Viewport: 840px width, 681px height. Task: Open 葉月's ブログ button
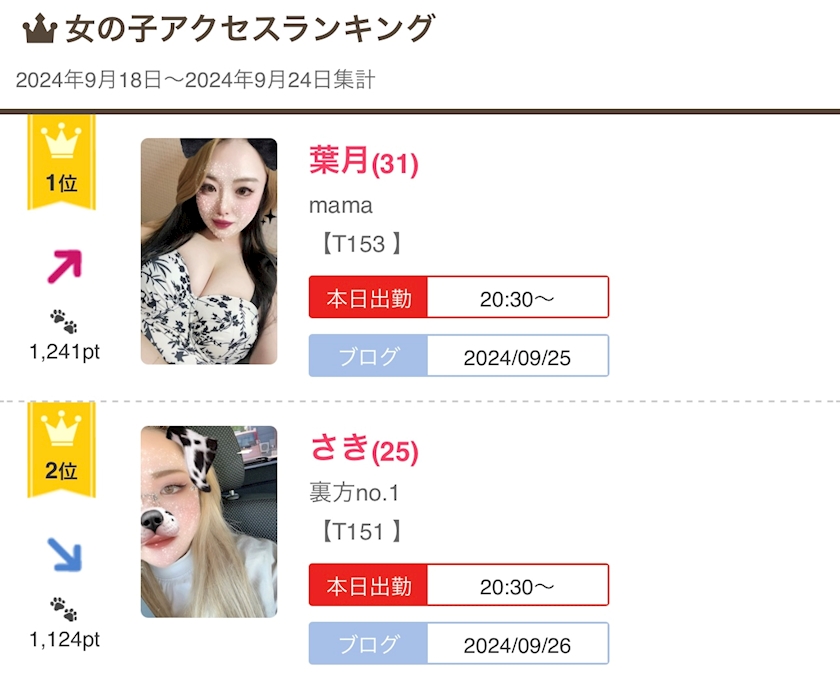(368, 356)
